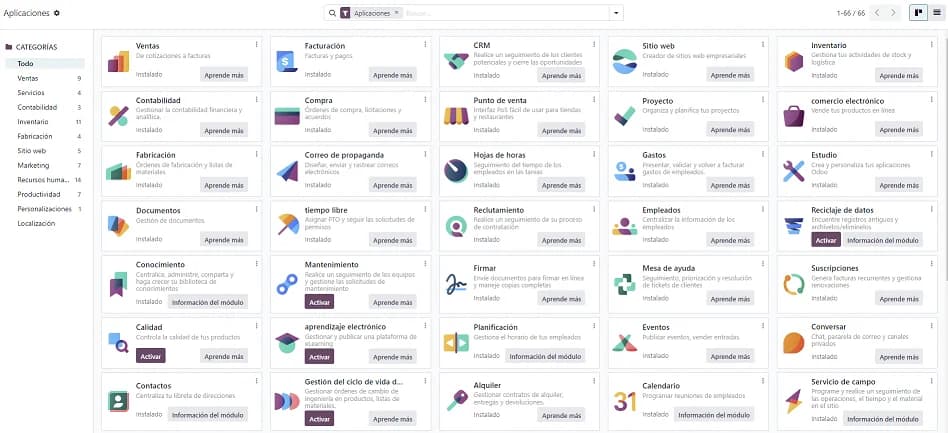Viewport: 948px width, 433px height.
Task: Select the Localización category
Action: pyautogui.click(x=45, y=223)
